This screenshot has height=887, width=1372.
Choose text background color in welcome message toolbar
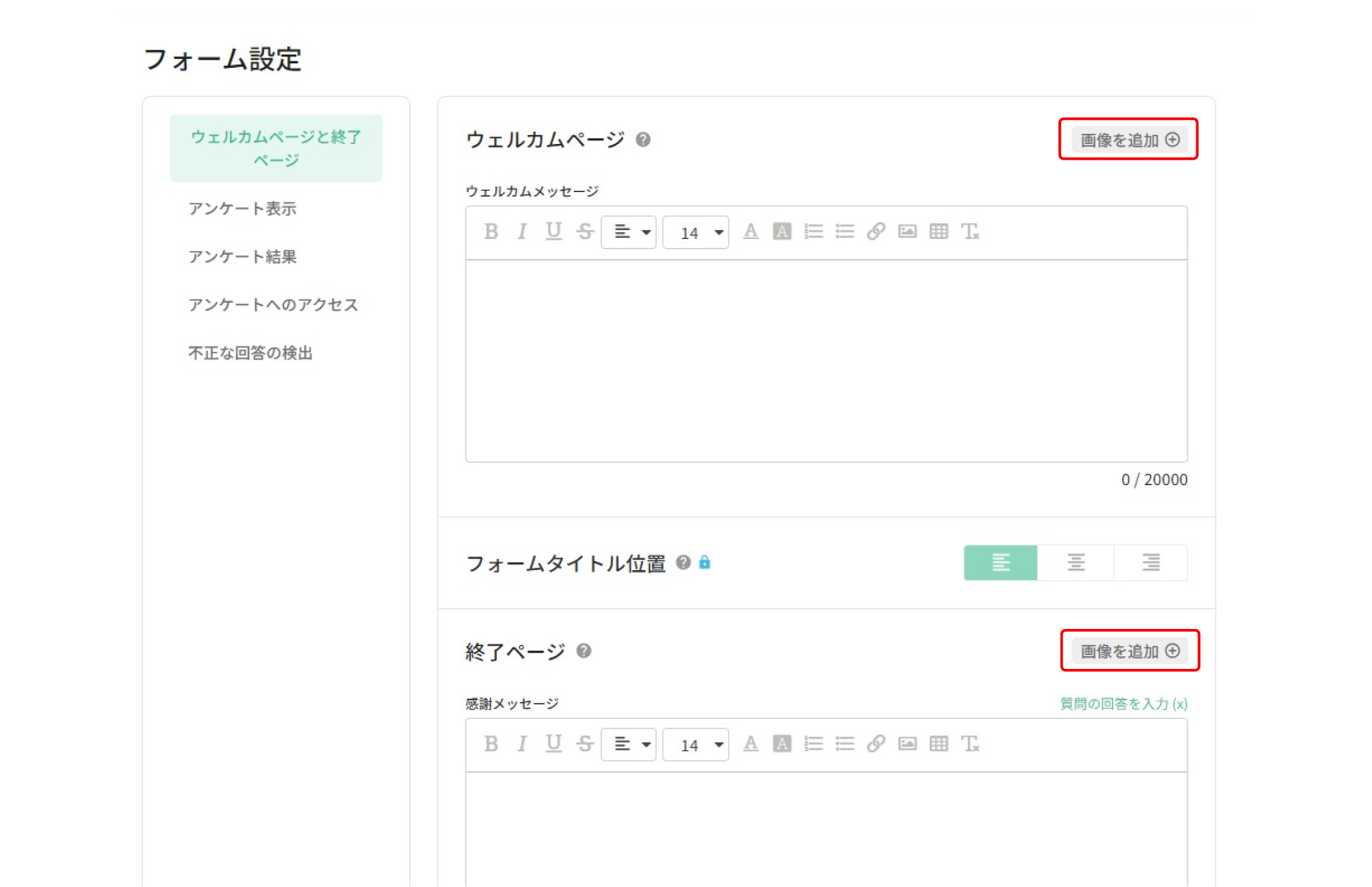(782, 232)
